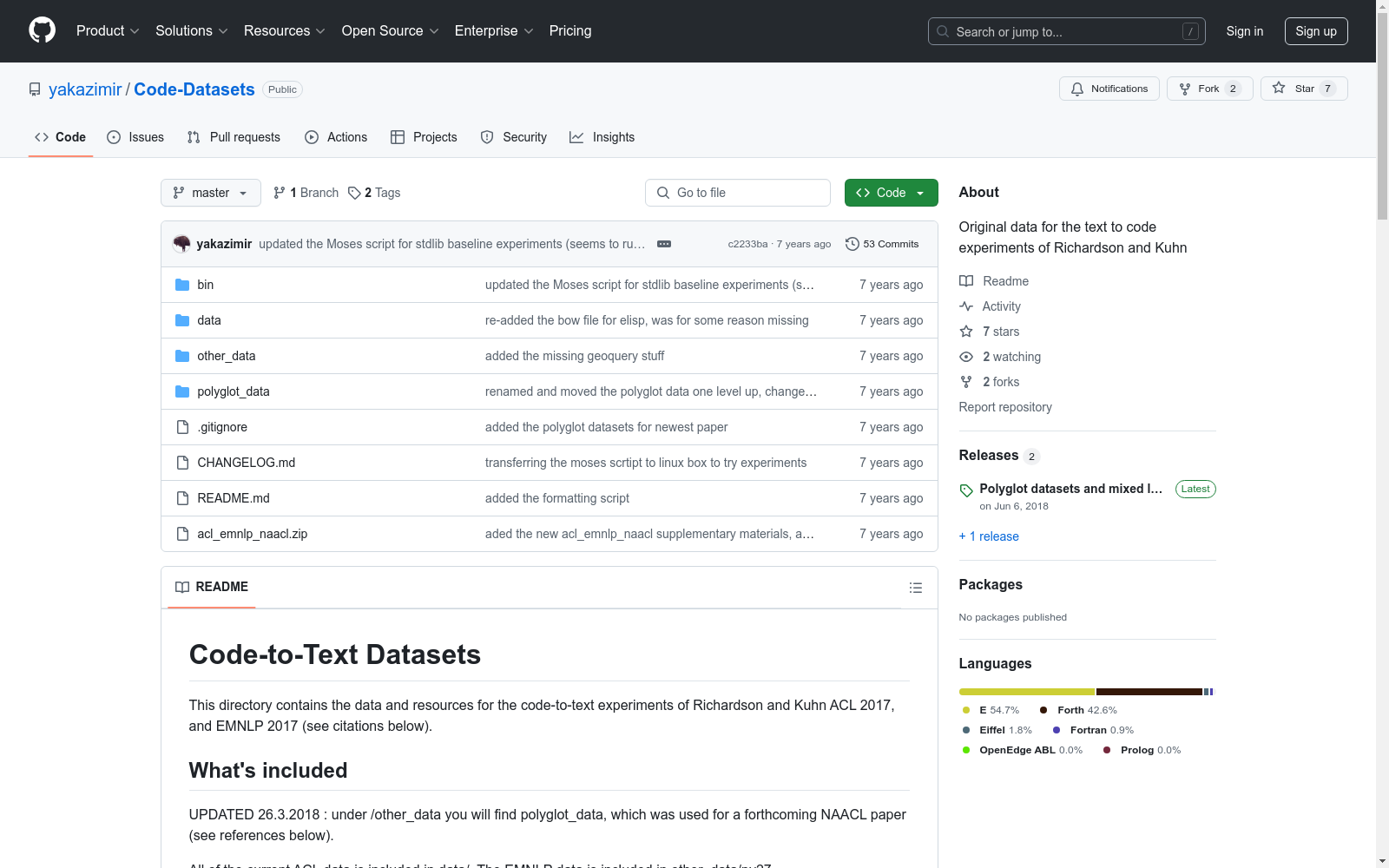The image size is (1389, 868).
Task: Open the green Code dropdown
Action: pyautogui.click(x=891, y=193)
